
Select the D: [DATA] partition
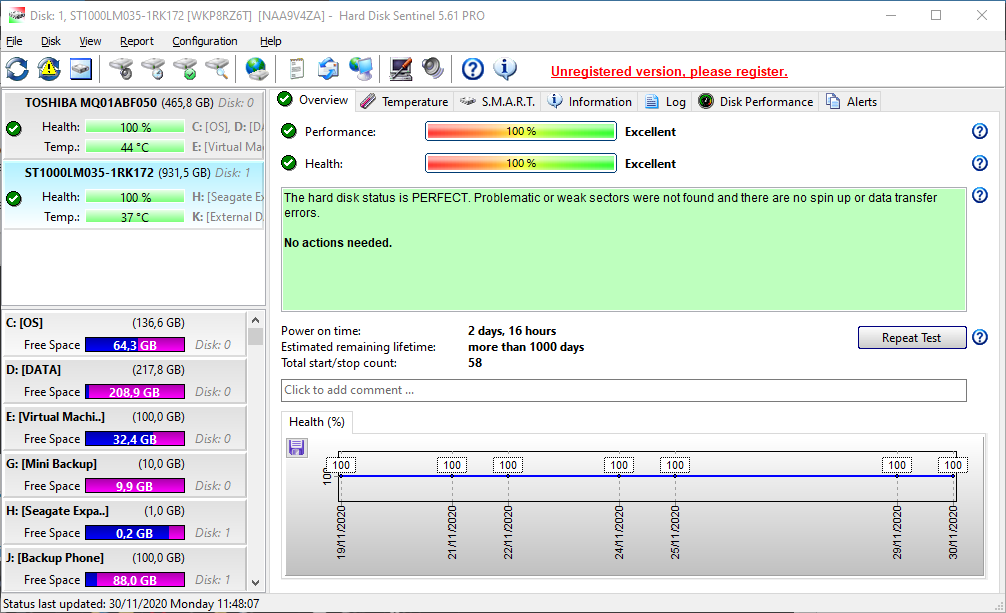coord(124,381)
